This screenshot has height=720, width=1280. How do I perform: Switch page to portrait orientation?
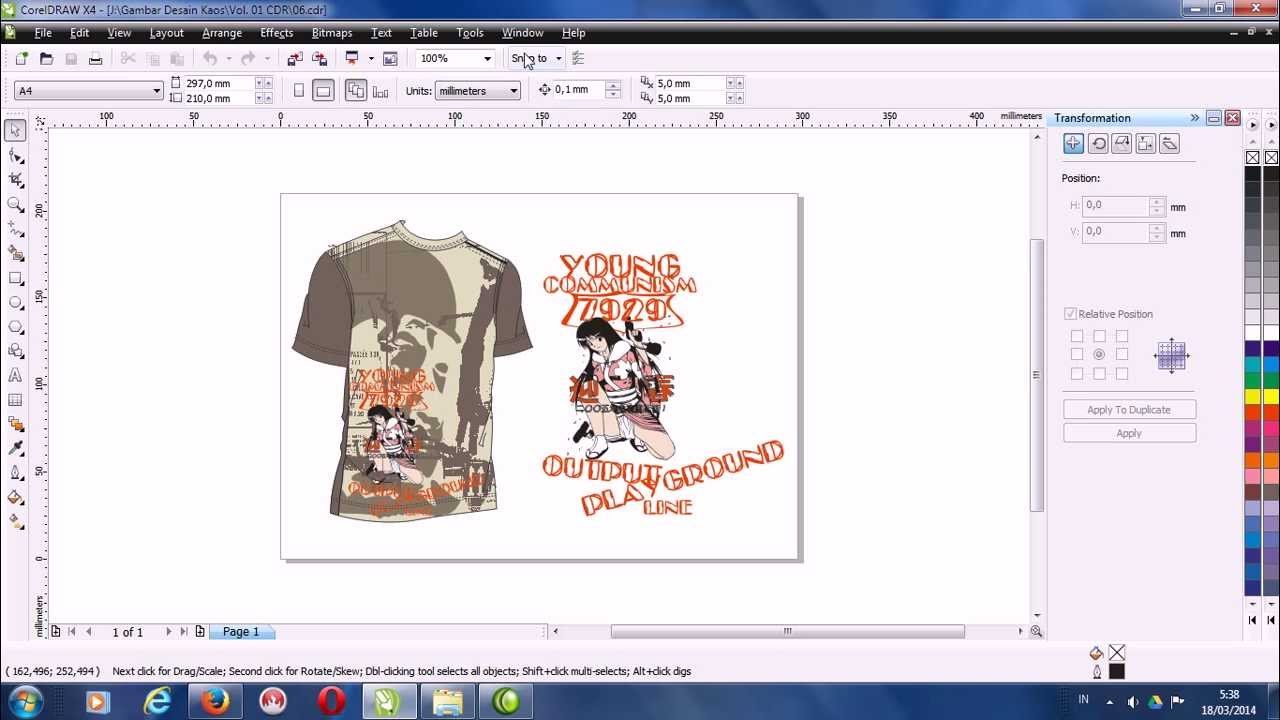click(x=298, y=91)
